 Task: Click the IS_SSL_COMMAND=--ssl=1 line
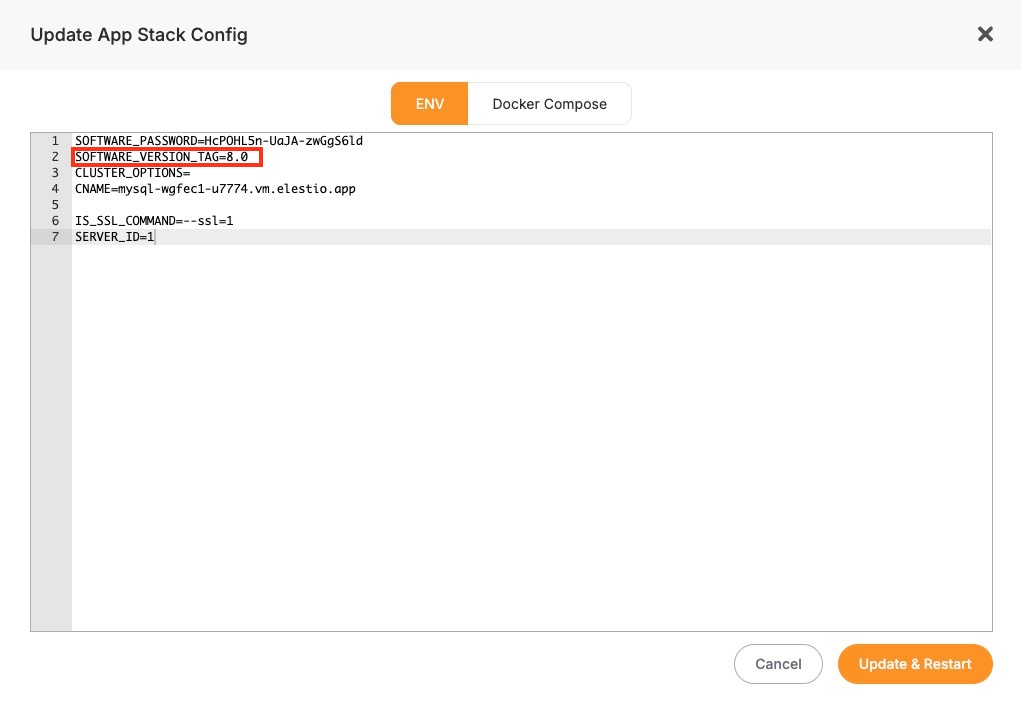pyautogui.click(x=154, y=221)
